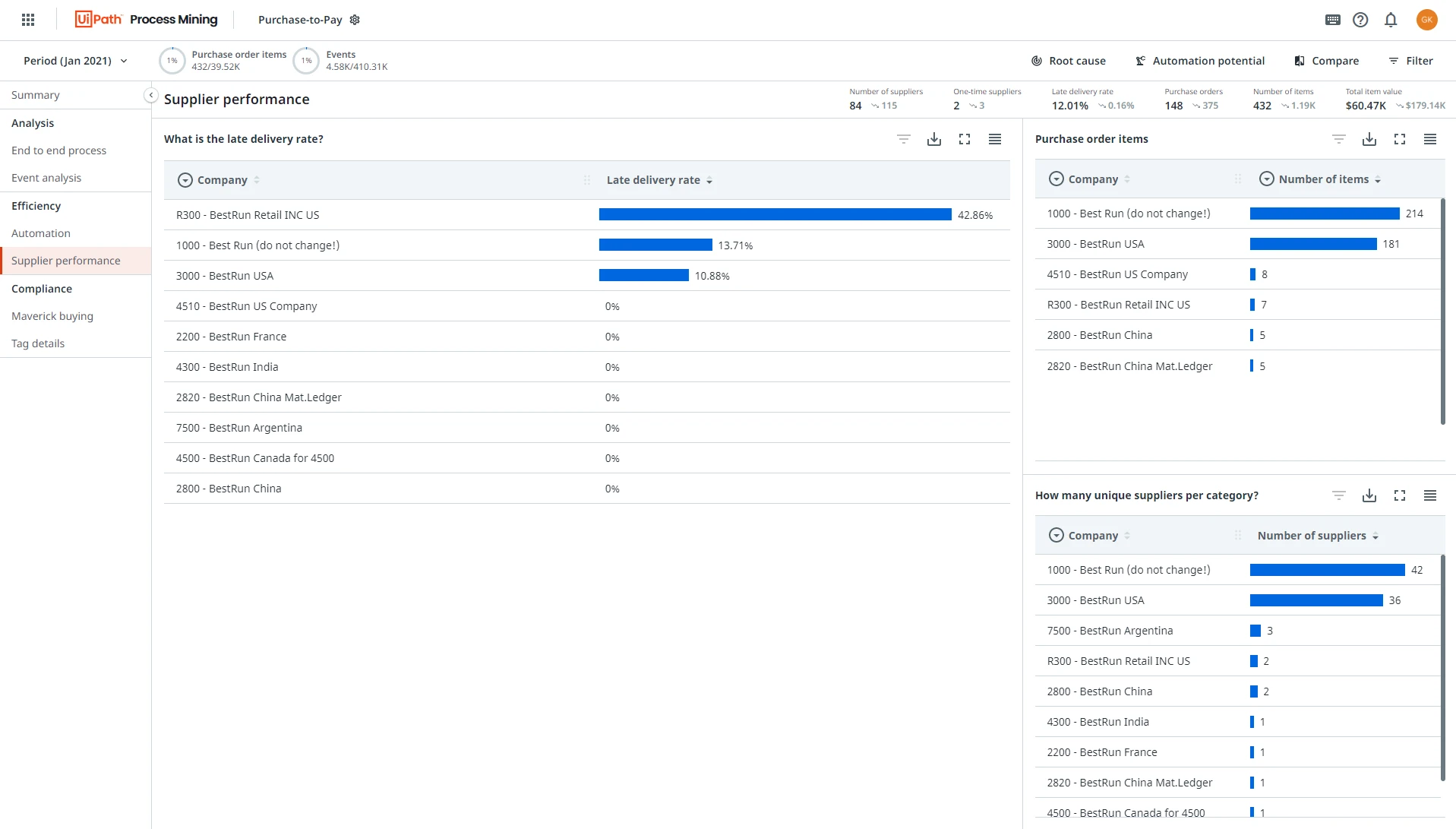Open Purchase order items chart options menu
1456x829 pixels.
(x=1430, y=139)
